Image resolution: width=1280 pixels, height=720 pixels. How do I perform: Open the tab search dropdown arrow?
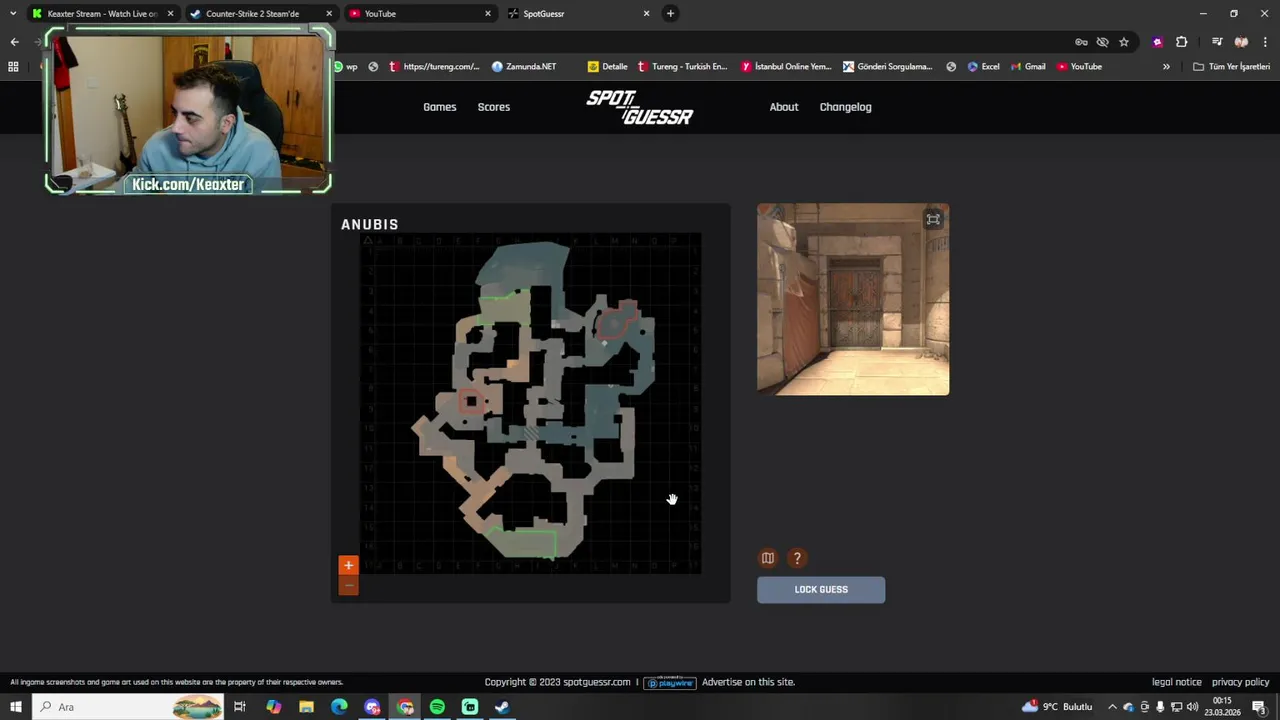click(13, 13)
